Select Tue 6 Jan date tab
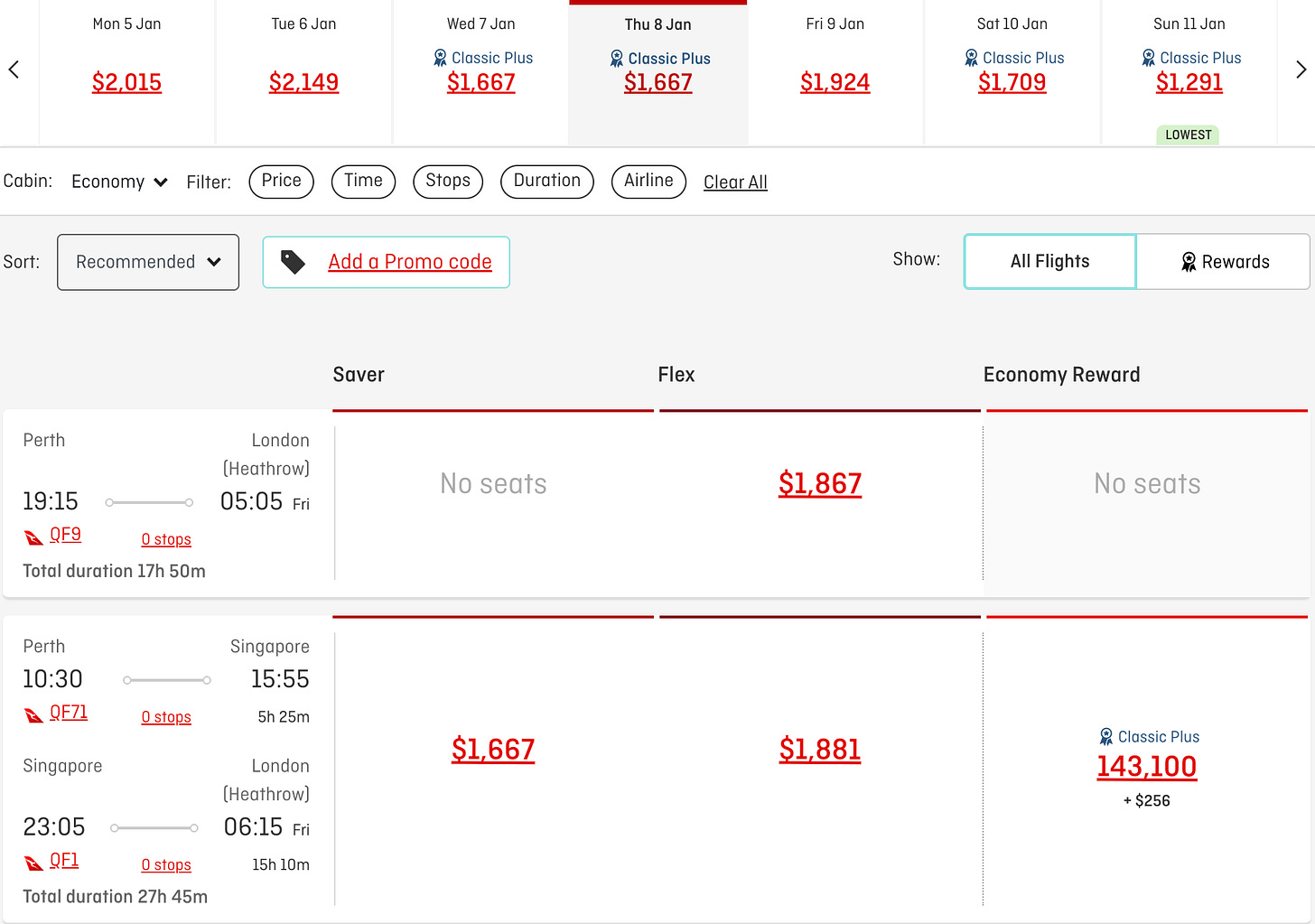 point(303,72)
